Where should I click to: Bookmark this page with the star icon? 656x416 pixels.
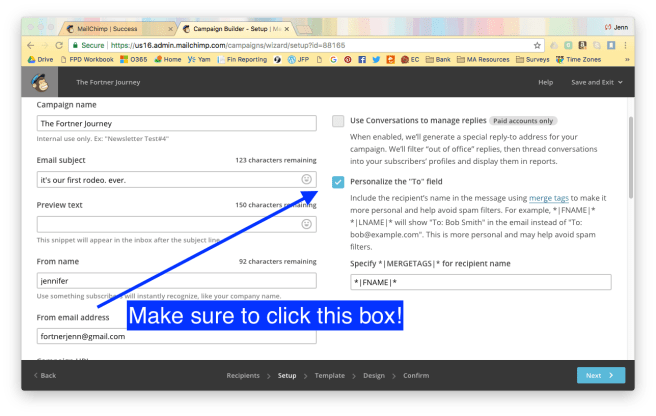537,45
